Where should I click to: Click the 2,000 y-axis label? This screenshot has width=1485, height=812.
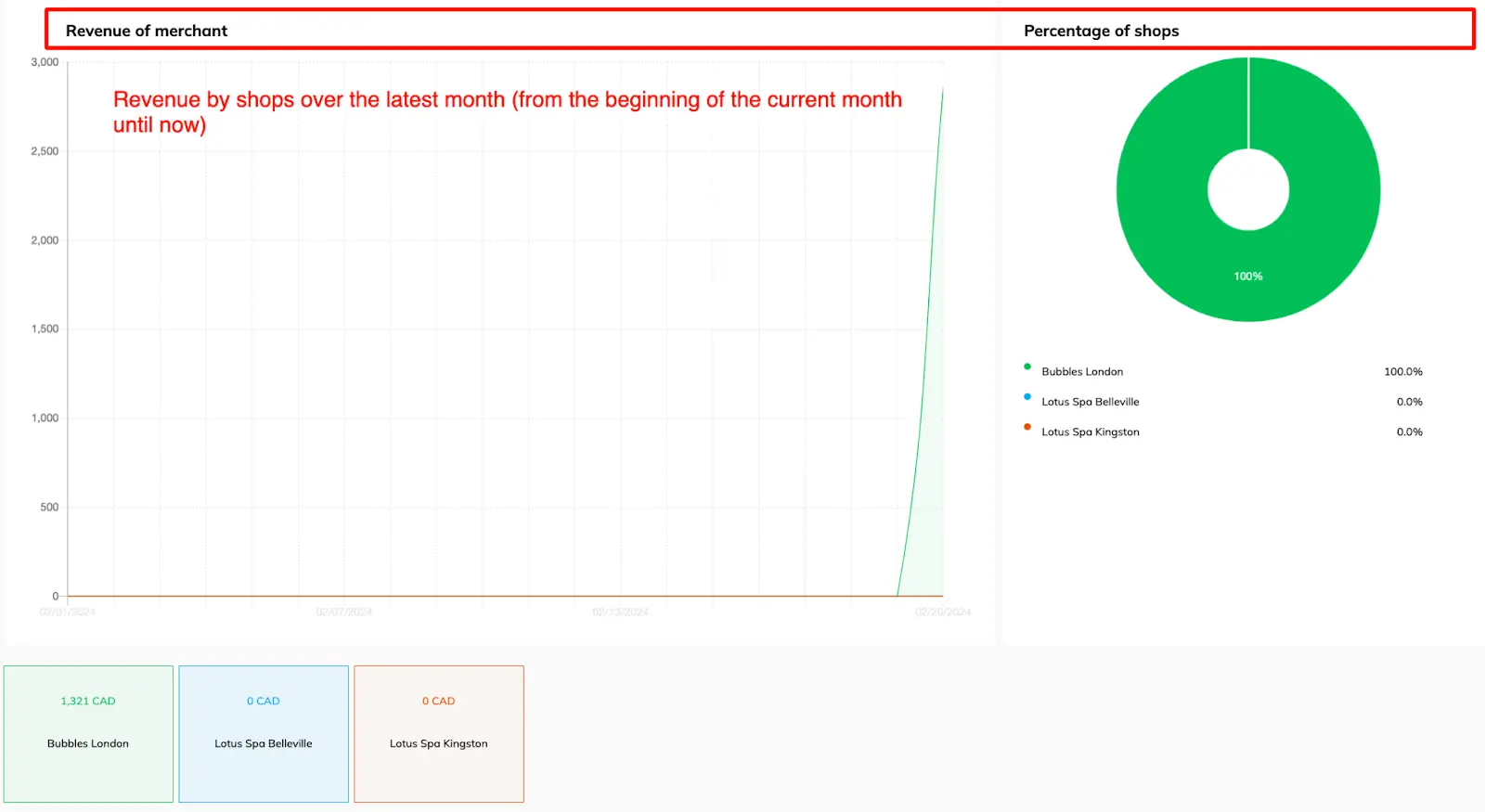point(45,240)
